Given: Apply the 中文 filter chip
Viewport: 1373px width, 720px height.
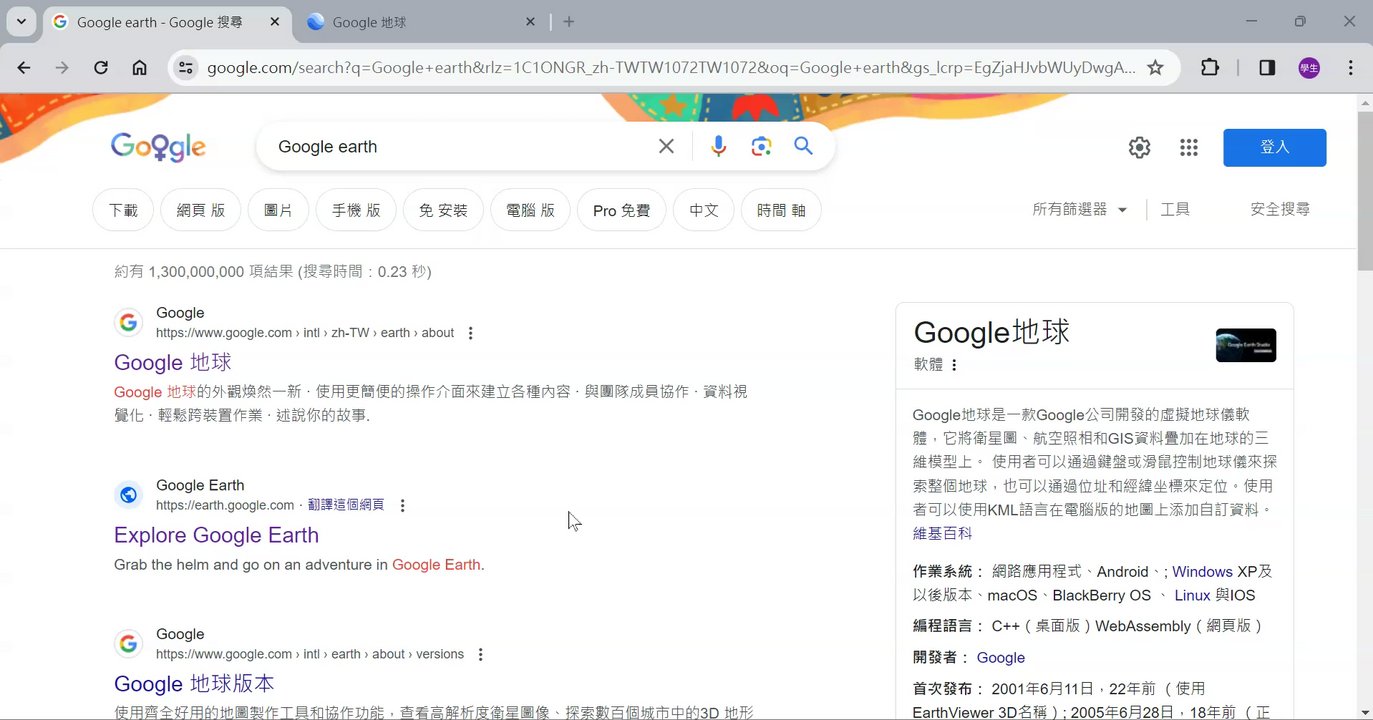Looking at the screenshot, I should pos(704,211).
